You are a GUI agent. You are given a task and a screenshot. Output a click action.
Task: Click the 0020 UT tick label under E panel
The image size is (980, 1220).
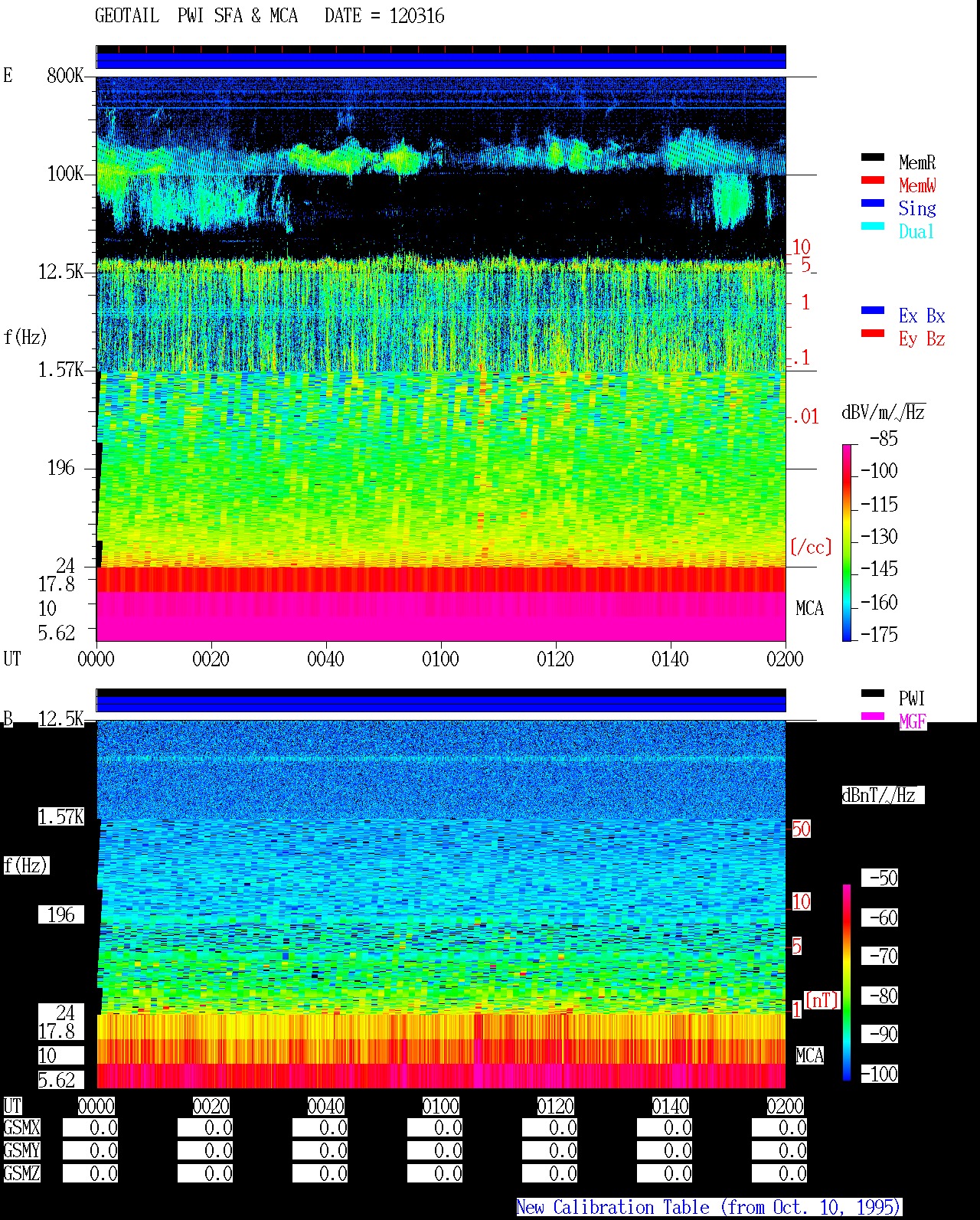[211, 659]
